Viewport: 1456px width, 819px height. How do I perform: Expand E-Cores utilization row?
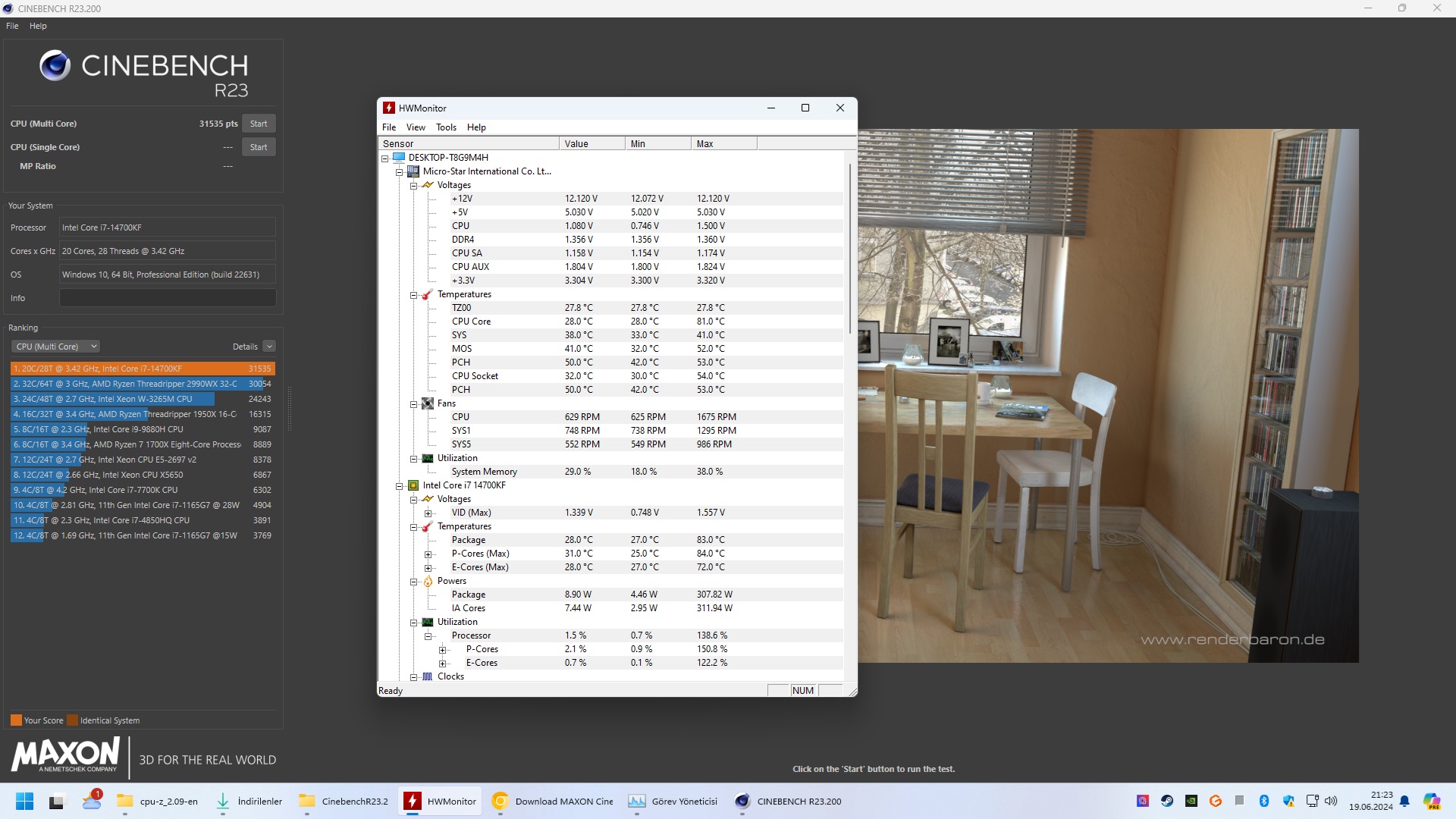[442, 663]
